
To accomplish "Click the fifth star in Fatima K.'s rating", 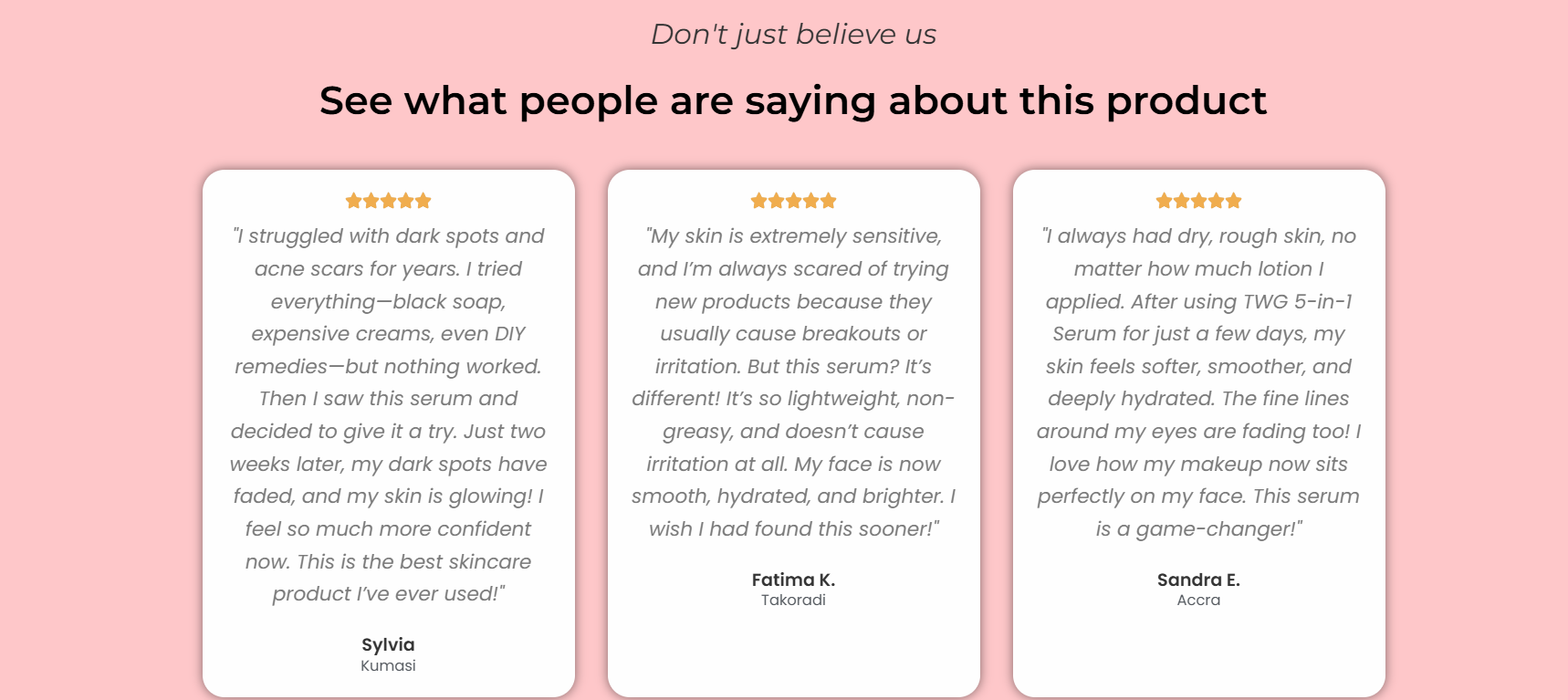I will coord(829,201).
